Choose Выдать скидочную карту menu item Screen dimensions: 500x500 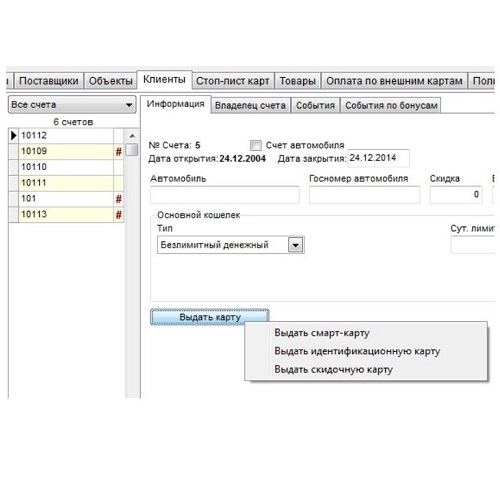[x=333, y=369]
